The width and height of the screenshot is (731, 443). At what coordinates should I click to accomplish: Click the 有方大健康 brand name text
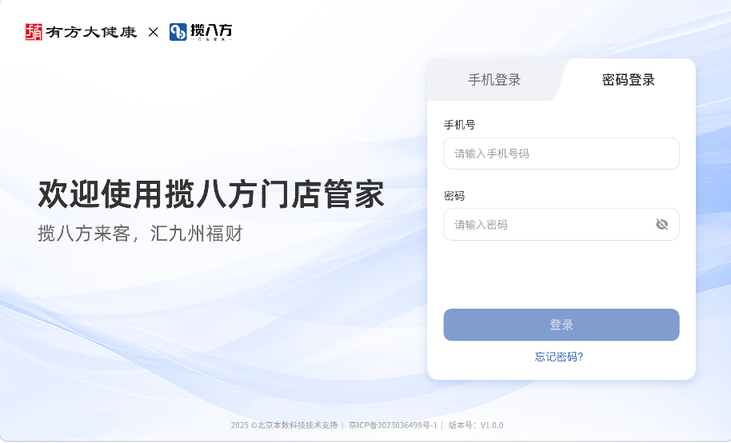[x=91, y=32]
